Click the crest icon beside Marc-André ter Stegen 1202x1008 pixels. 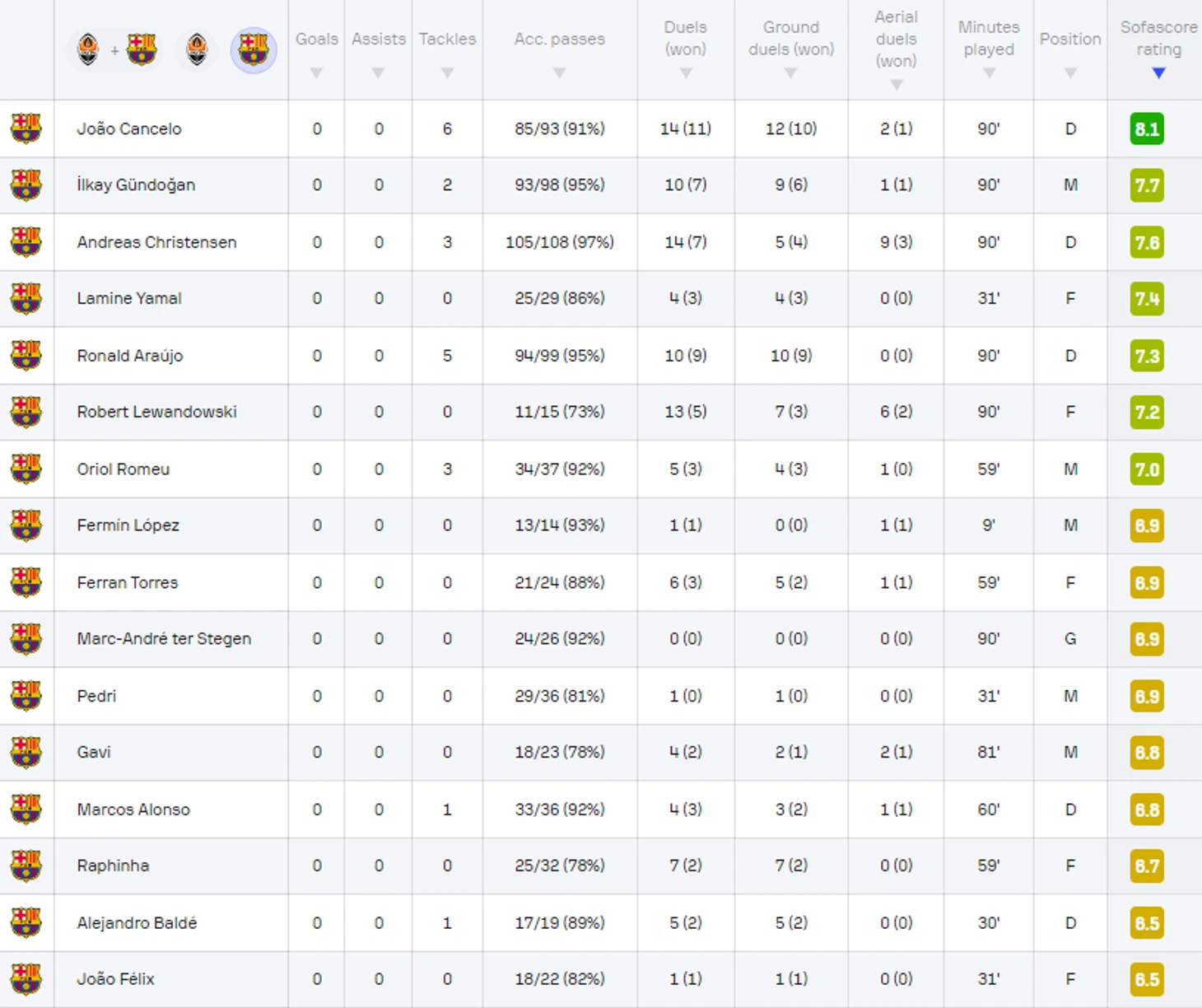point(26,639)
